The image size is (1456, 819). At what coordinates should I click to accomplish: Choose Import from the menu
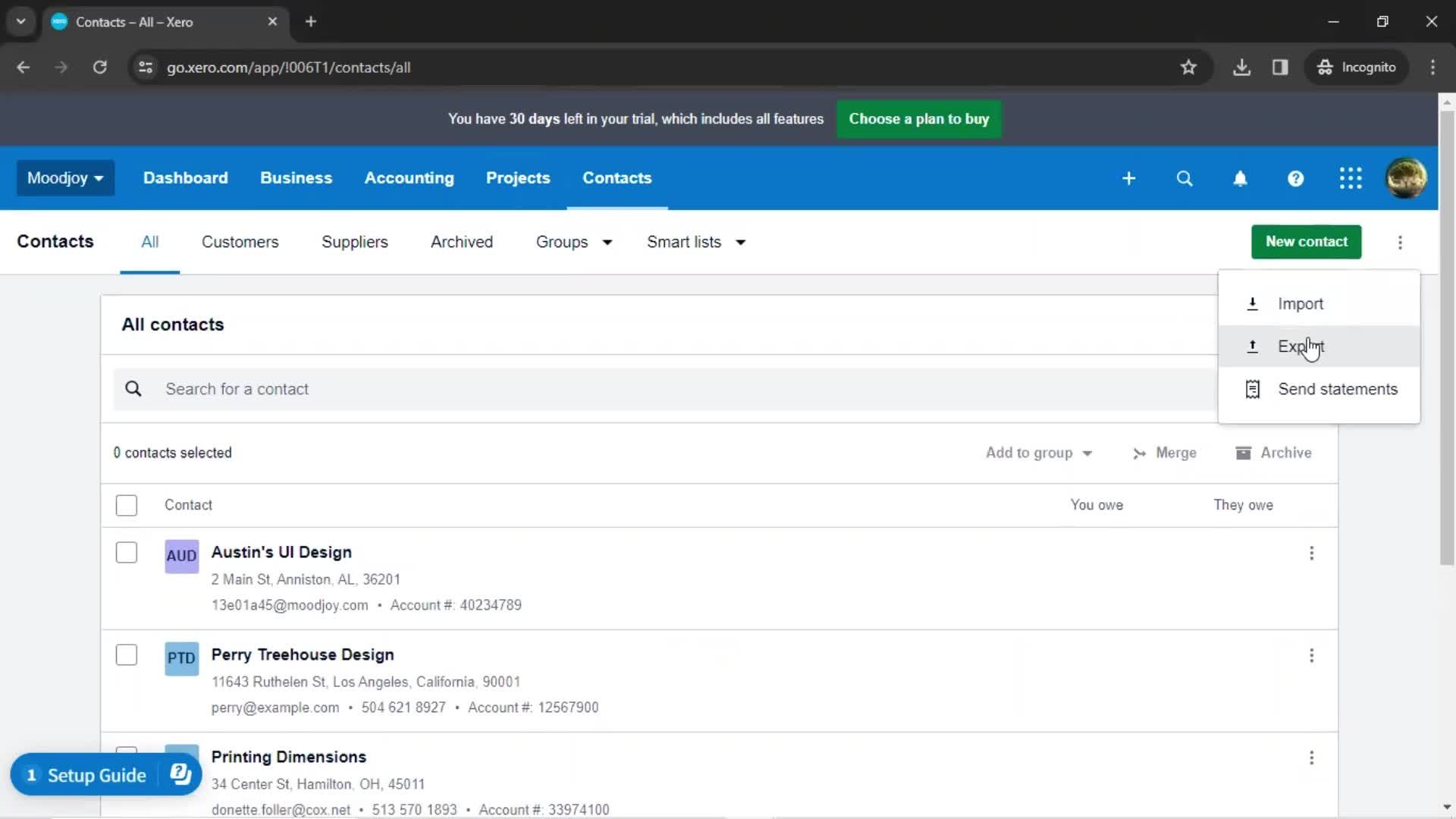1319,304
